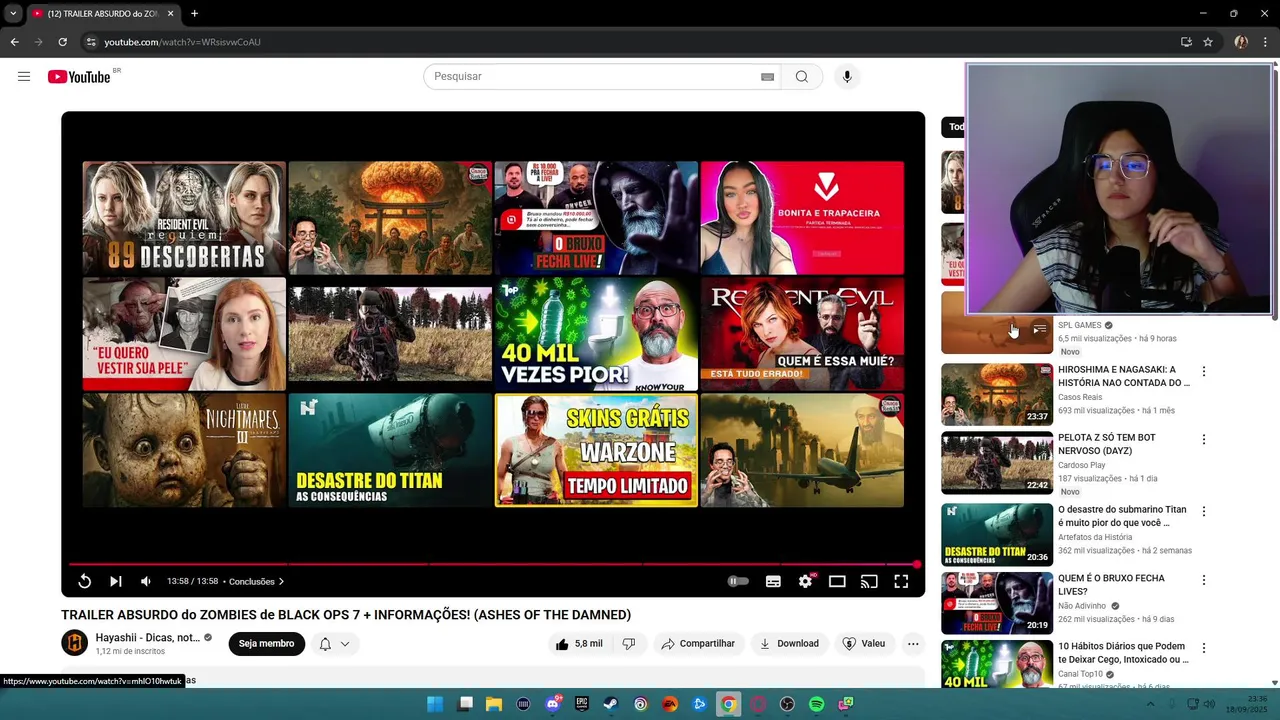Dislike the video

coord(628,644)
